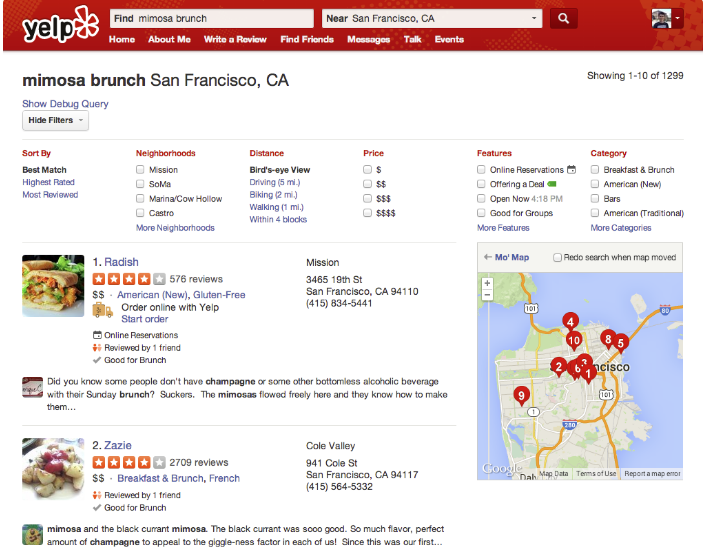722x547 pixels.
Task: Click Radish star rating
Action: 129,279
